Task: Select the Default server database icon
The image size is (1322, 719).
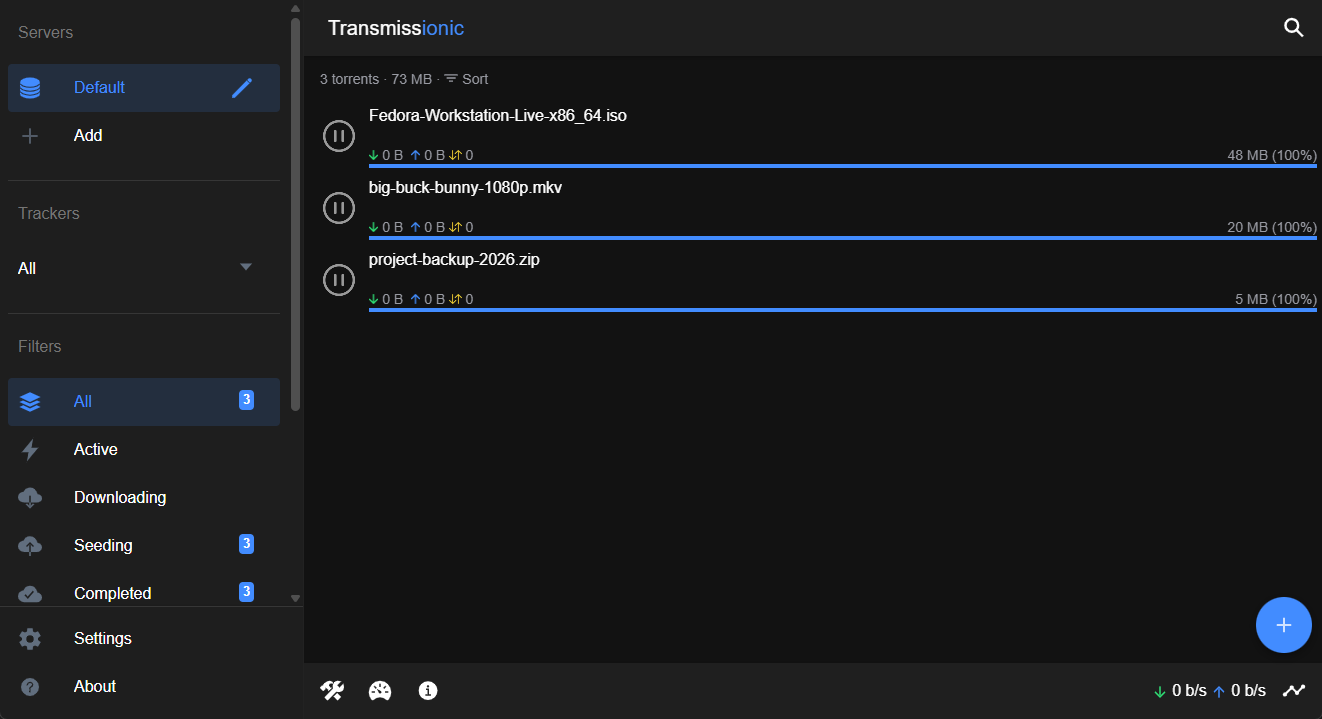Action: pyautogui.click(x=30, y=88)
